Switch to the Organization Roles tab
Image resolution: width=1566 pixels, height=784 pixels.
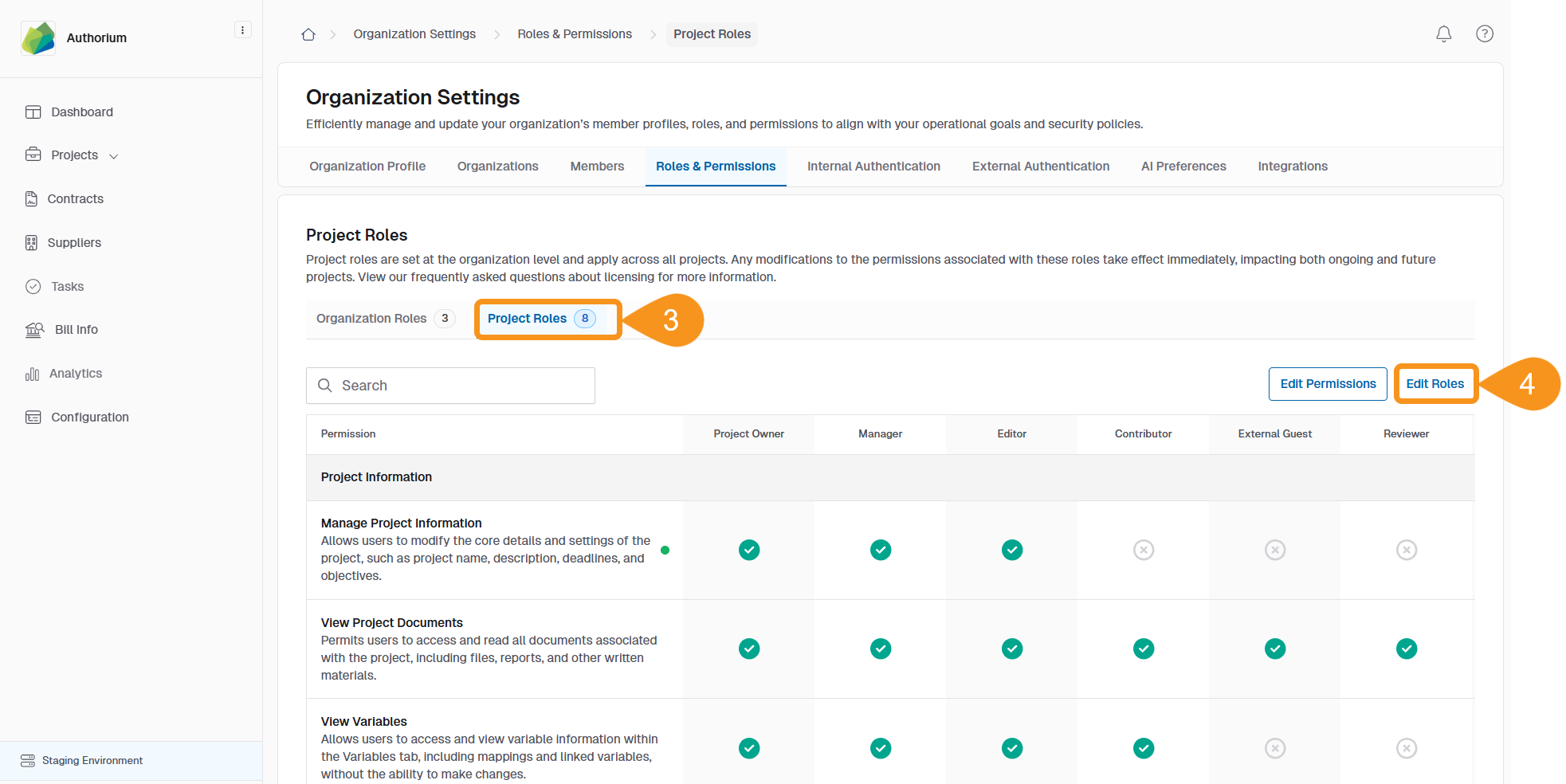coord(382,318)
